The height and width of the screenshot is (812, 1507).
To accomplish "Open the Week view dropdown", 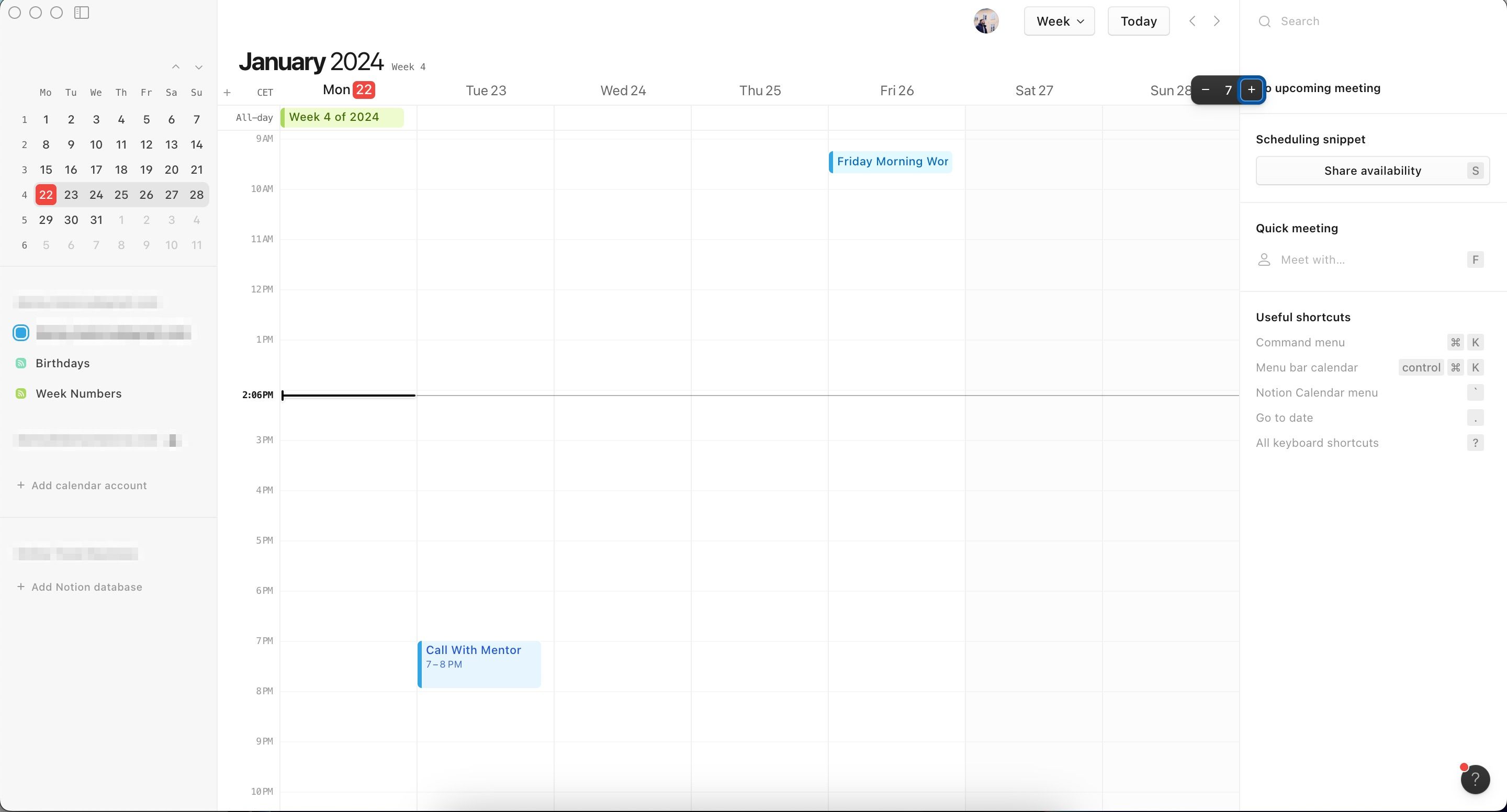I will (x=1059, y=21).
